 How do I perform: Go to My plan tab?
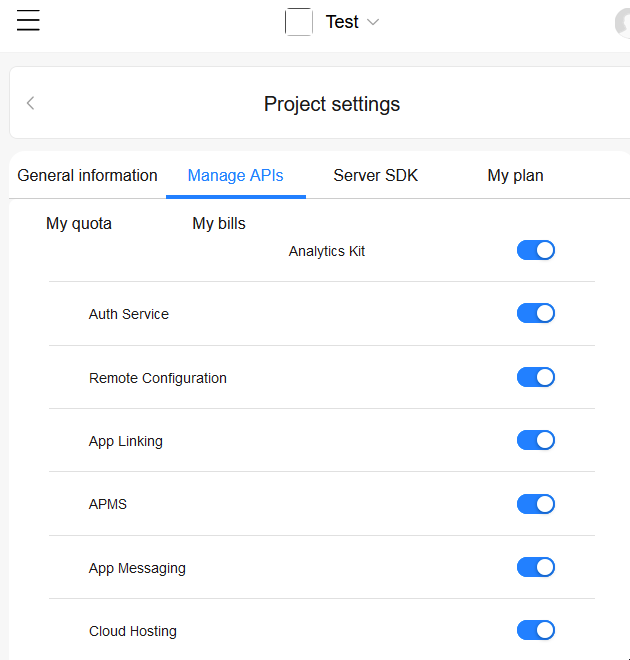click(x=516, y=176)
